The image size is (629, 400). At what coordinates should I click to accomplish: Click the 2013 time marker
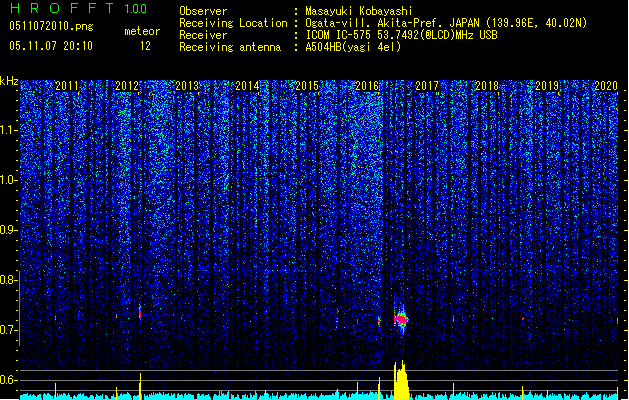(x=187, y=86)
